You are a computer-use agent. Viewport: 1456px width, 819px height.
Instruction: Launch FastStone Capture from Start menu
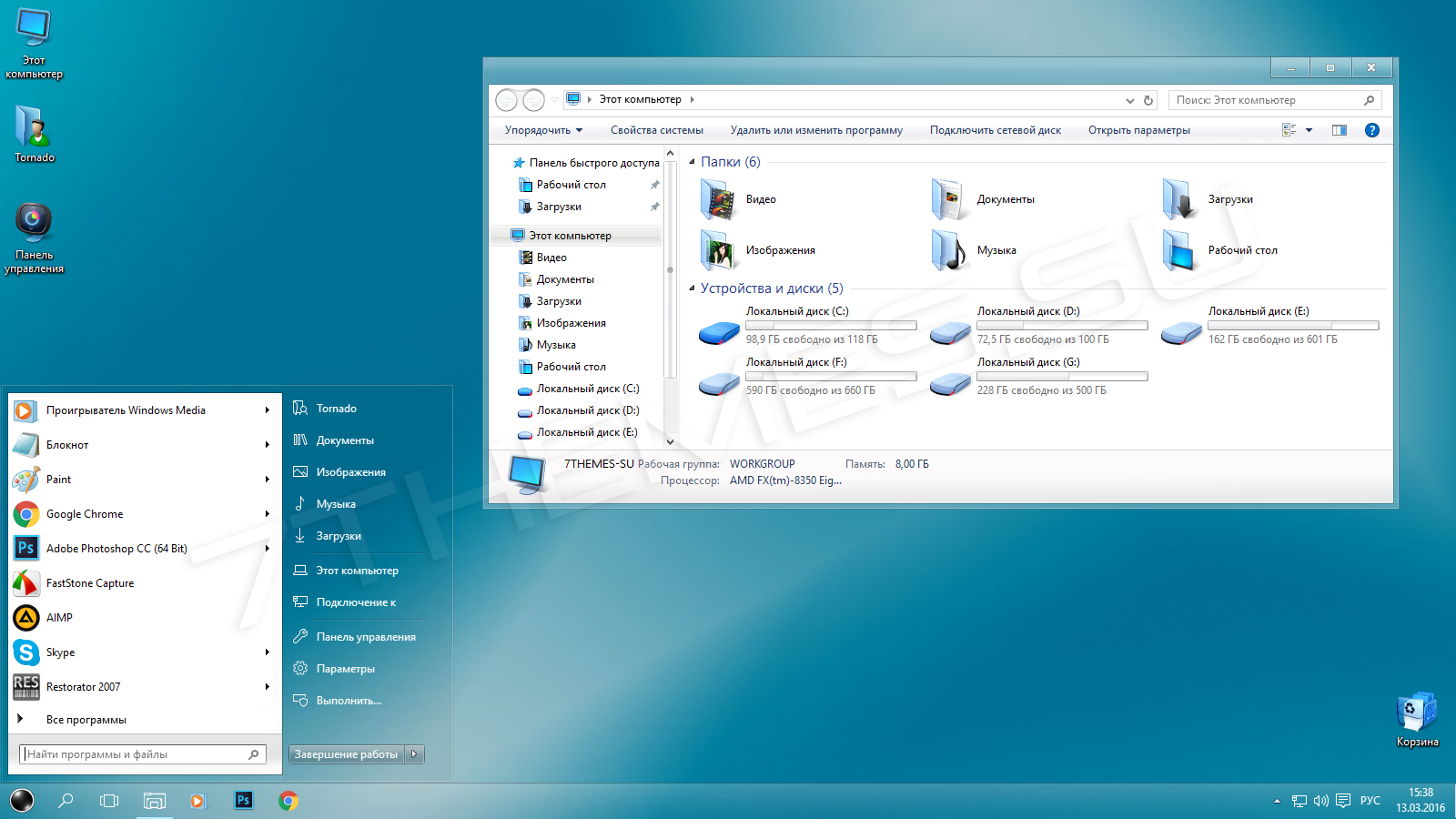144,583
